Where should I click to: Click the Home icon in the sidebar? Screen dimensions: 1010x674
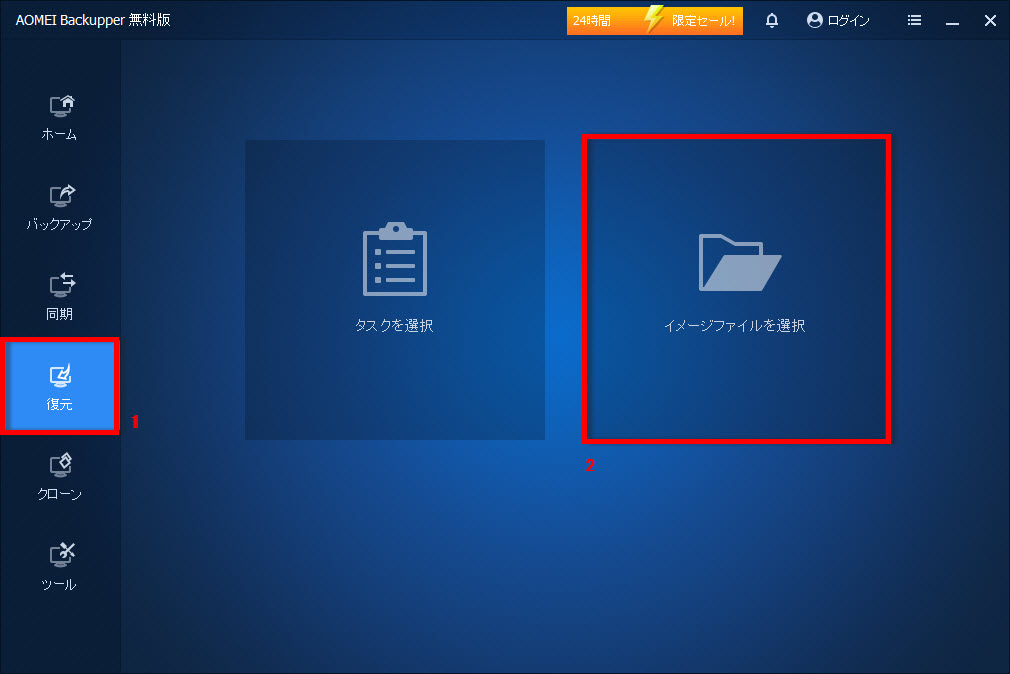pos(62,106)
